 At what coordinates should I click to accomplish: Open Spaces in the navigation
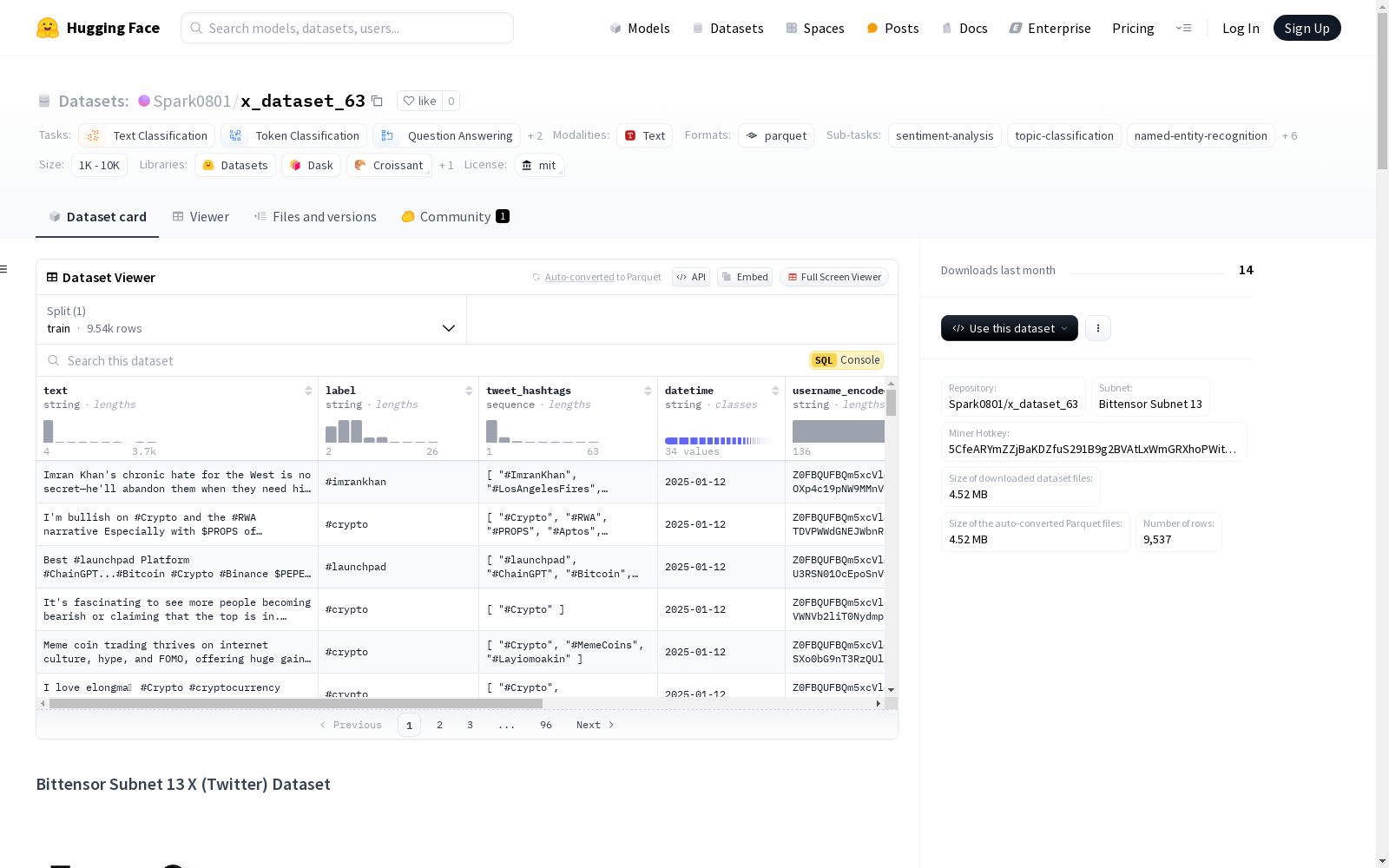point(815,28)
